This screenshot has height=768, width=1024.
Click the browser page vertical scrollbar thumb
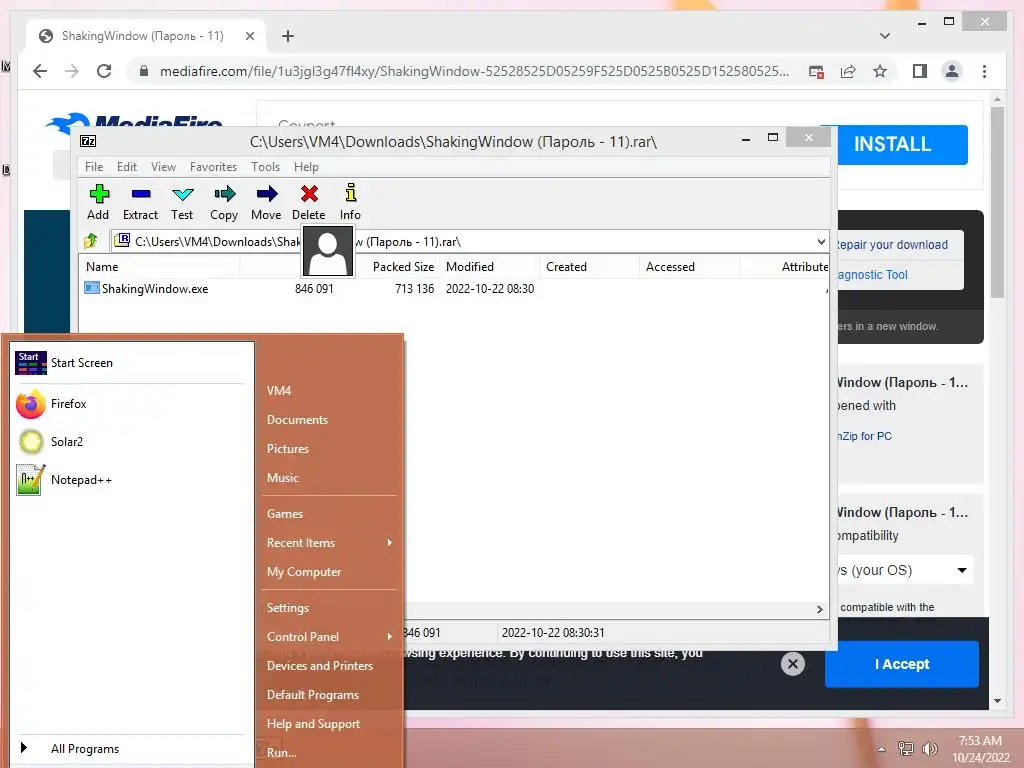pos(997,202)
